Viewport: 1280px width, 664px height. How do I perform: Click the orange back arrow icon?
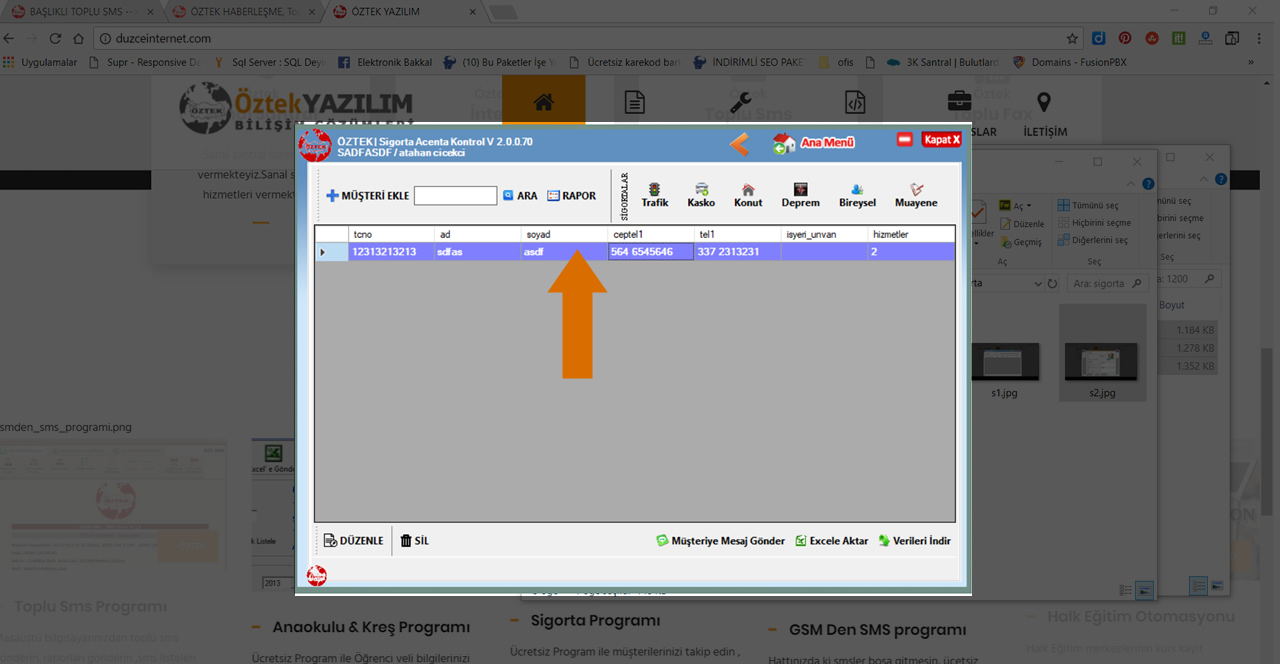[x=739, y=143]
